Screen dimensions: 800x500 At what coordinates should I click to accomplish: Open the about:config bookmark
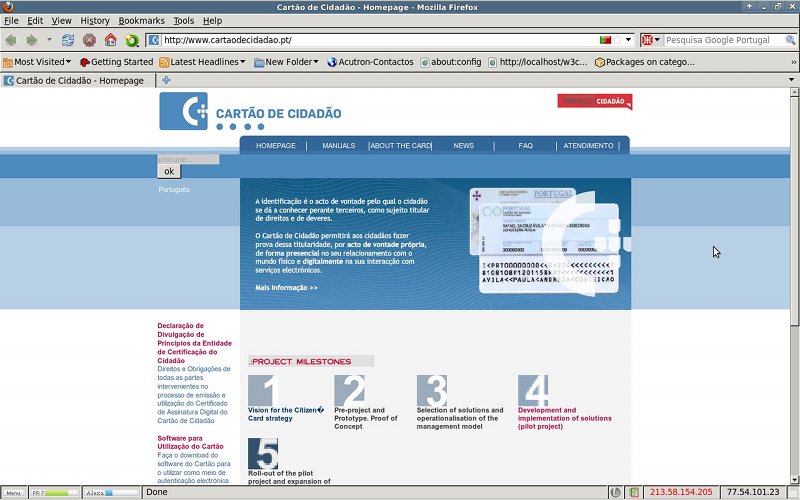click(x=451, y=62)
